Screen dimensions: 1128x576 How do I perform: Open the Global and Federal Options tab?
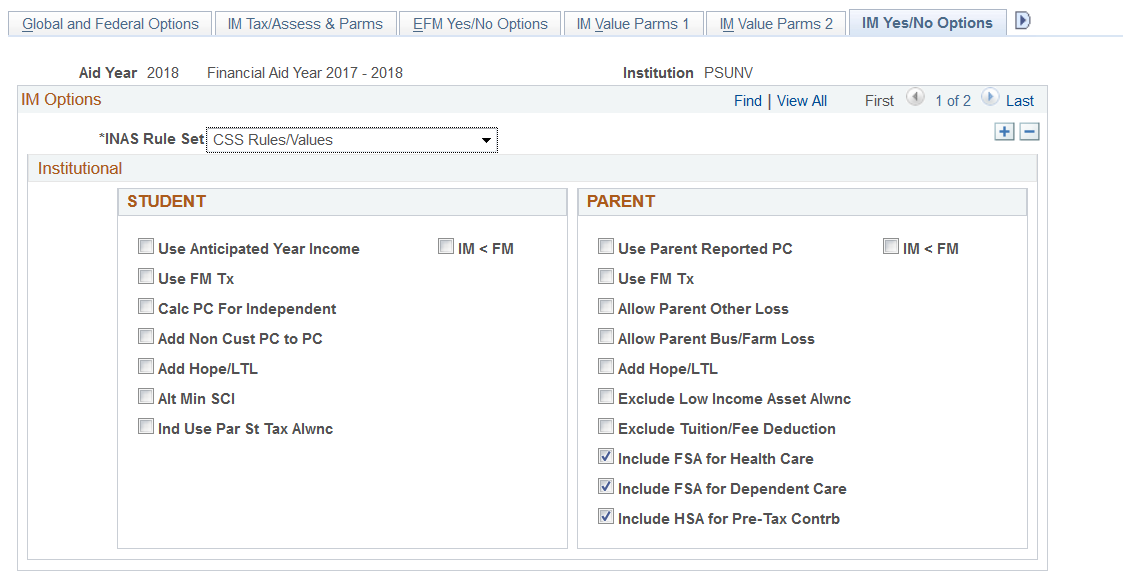tap(109, 23)
